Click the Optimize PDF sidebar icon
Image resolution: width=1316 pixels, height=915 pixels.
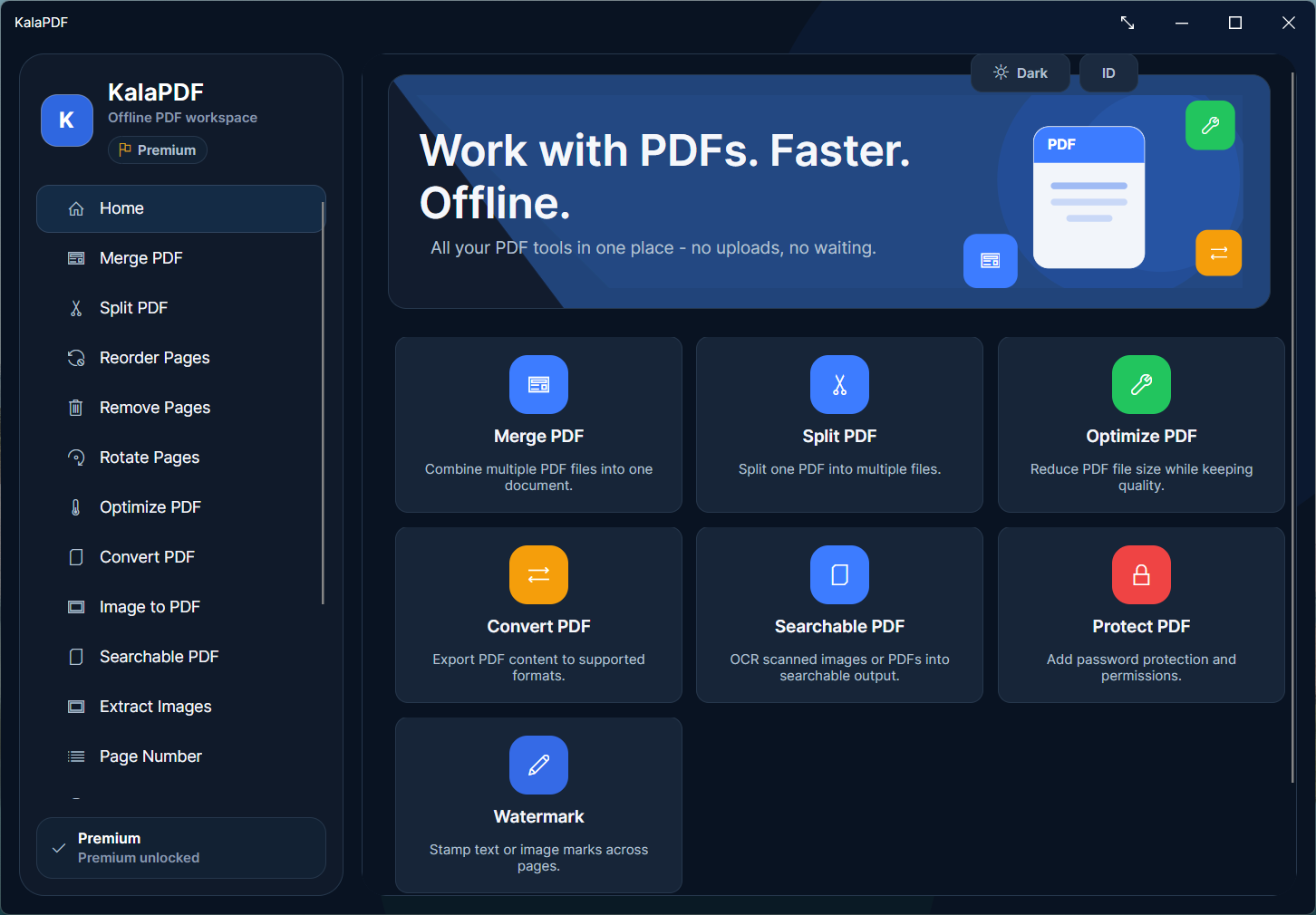pos(76,507)
